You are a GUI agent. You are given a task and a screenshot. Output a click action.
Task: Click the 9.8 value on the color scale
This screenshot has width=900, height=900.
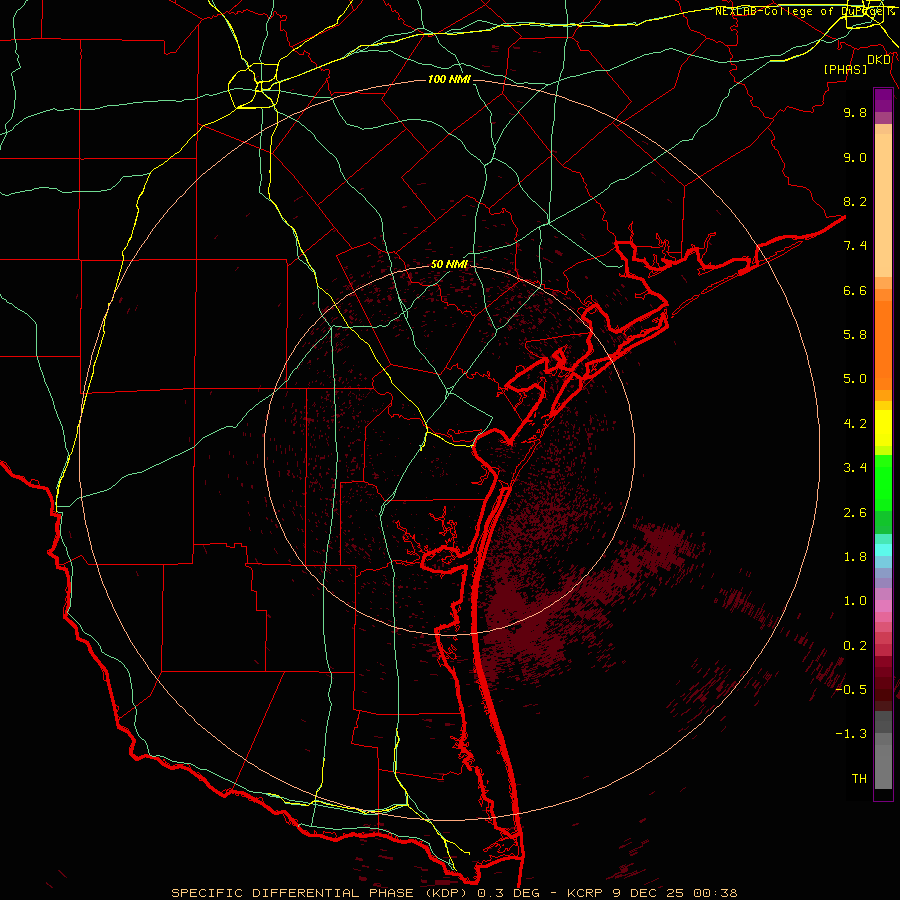[x=855, y=112]
